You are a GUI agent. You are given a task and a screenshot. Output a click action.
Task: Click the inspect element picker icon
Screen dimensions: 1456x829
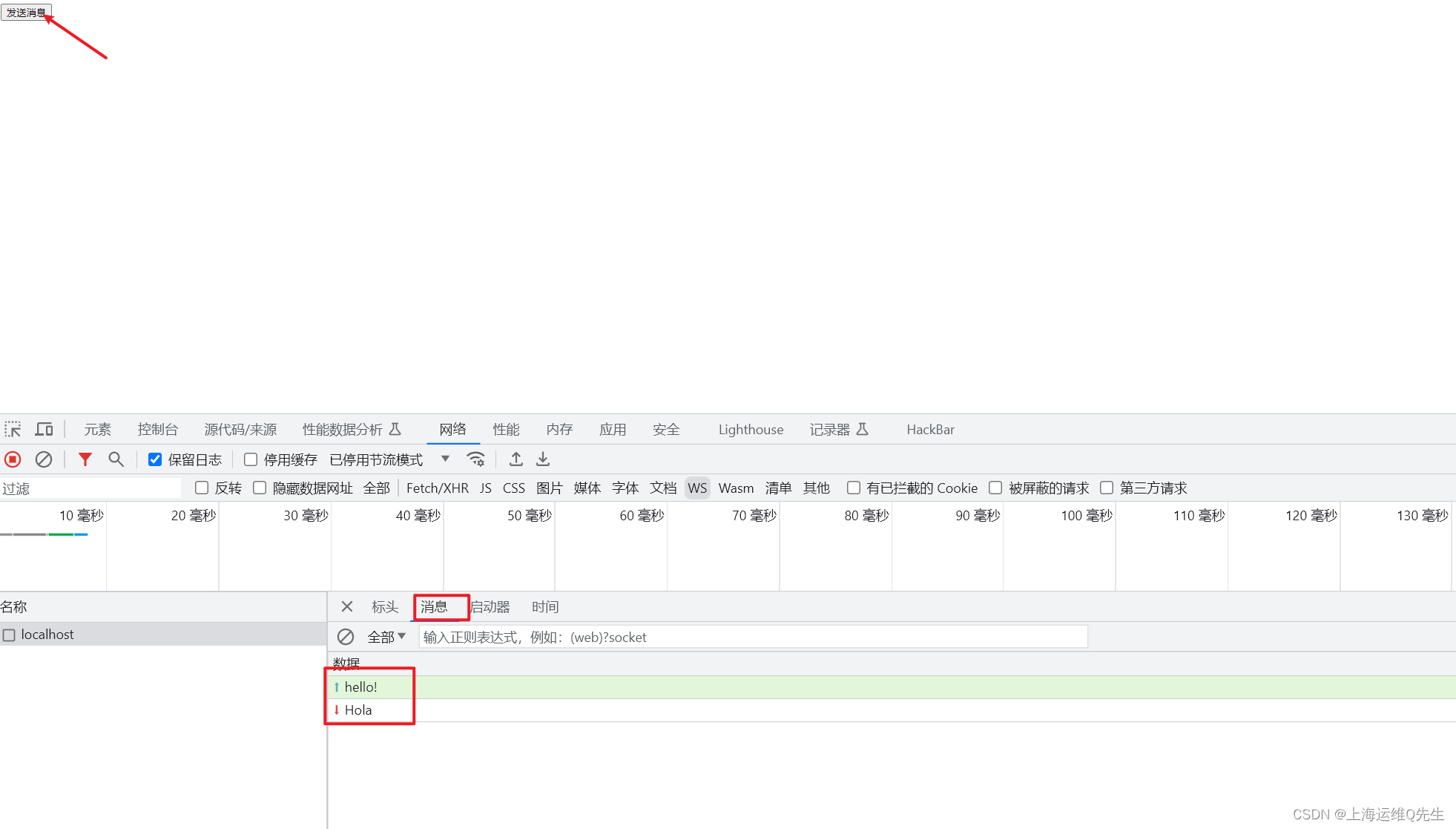coord(13,430)
